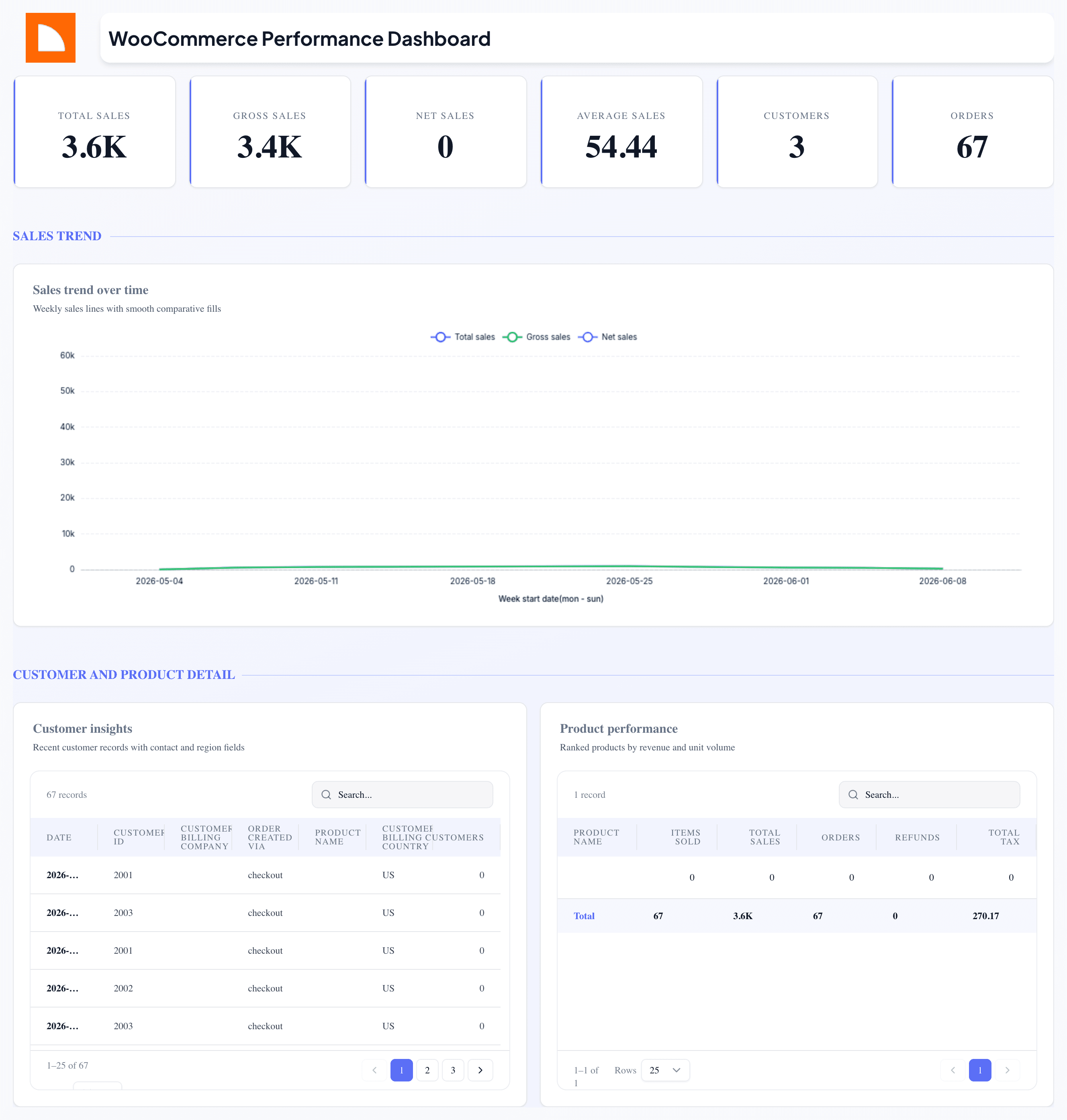
Task: Click the Product performance search magnifier icon
Action: pos(853,795)
